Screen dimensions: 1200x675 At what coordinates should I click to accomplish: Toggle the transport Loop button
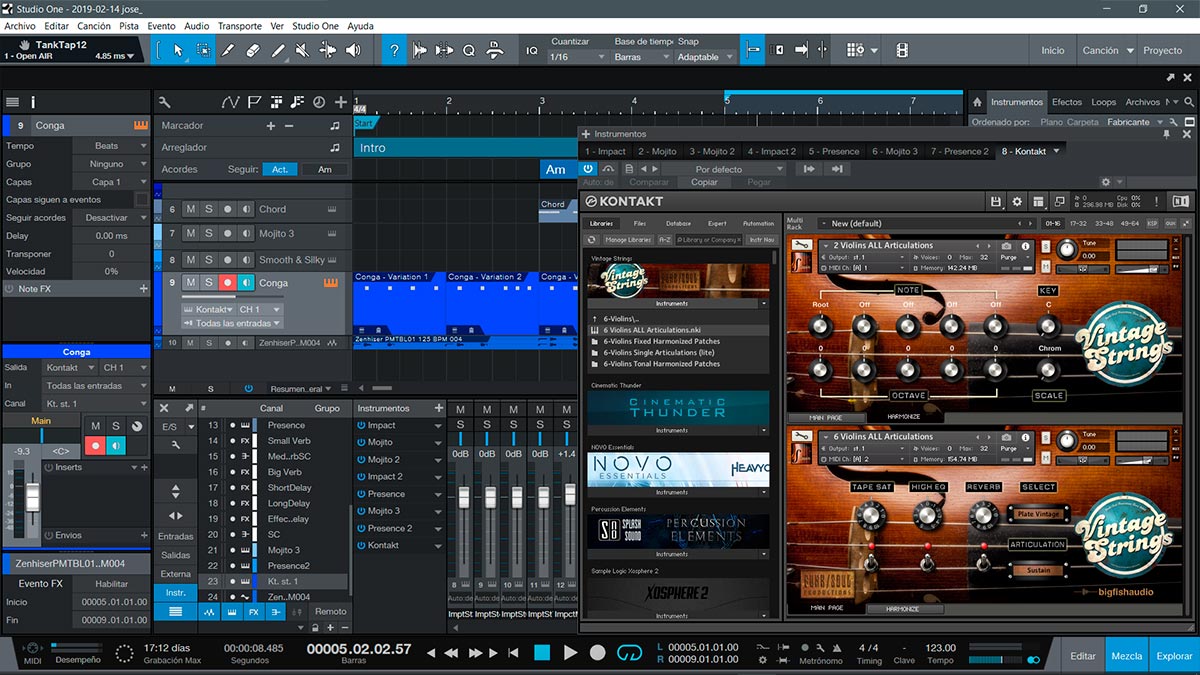click(x=629, y=652)
